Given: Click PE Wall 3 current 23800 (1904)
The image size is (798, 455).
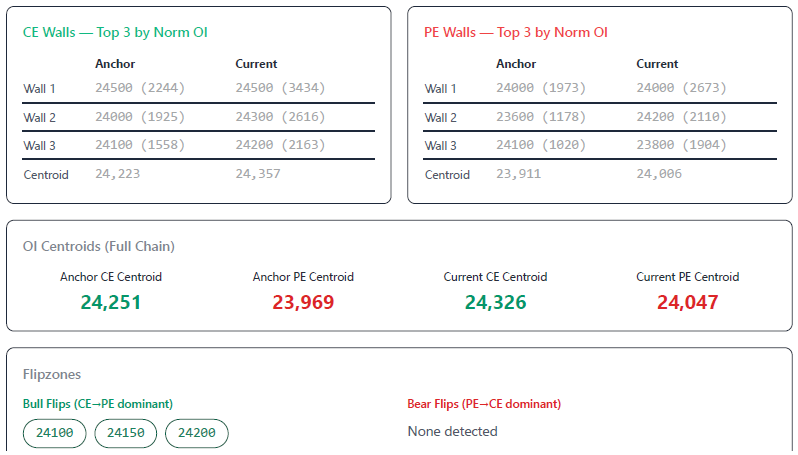Looking at the screenshot, I should tap(681, 145).
